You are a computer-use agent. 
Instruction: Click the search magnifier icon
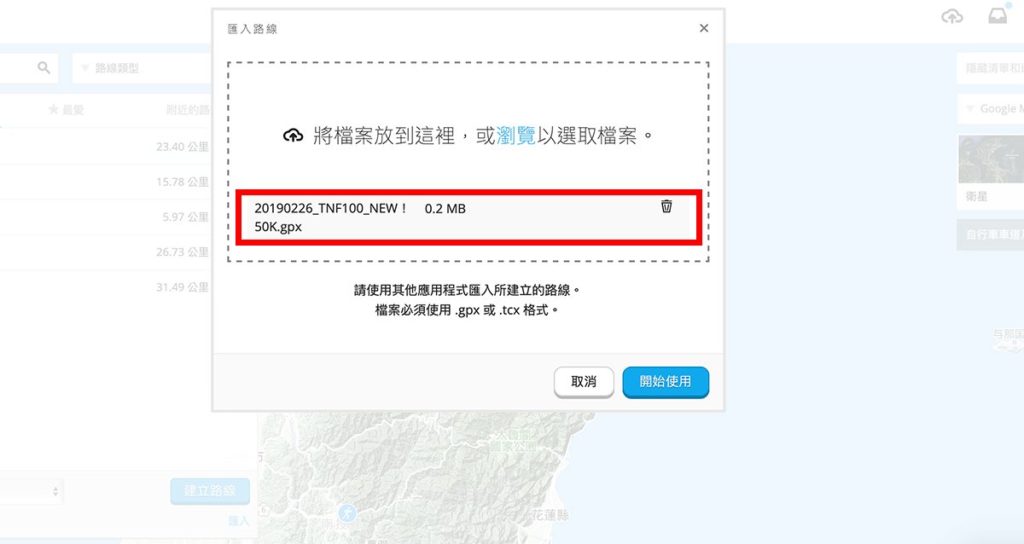[44, 67]
